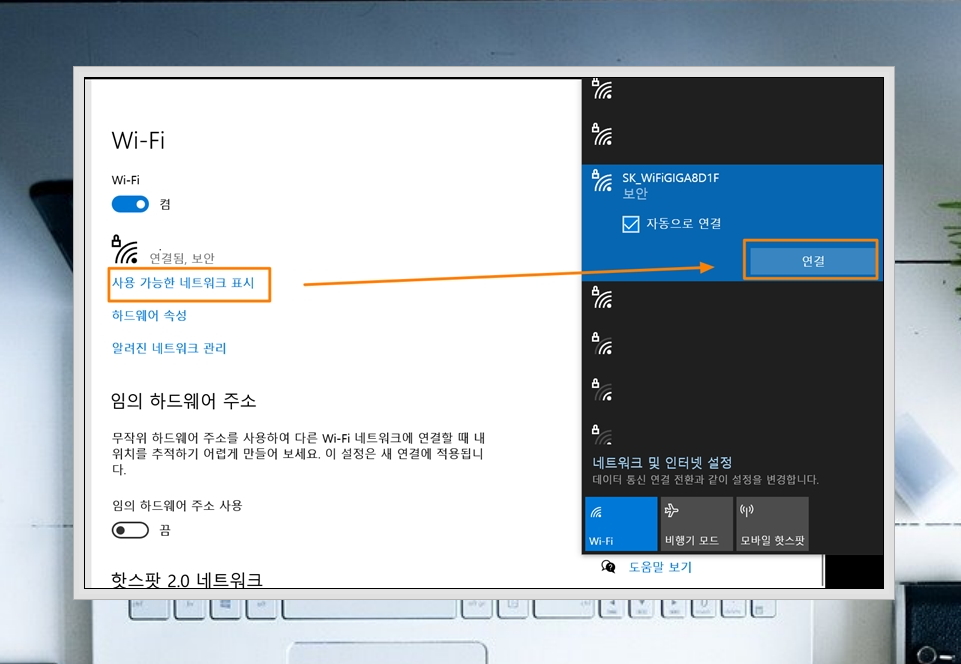The width and height of the screenshot is (961, 664).
Task: Enable the 임의 하드웨어 주소 사용 toggle
Action: (130, 530)
